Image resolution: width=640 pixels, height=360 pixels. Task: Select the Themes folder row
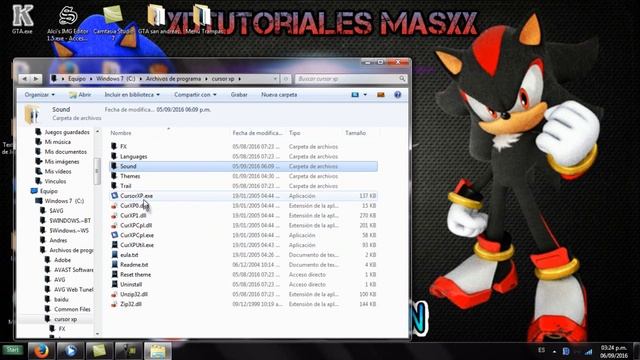click(243, 176)
